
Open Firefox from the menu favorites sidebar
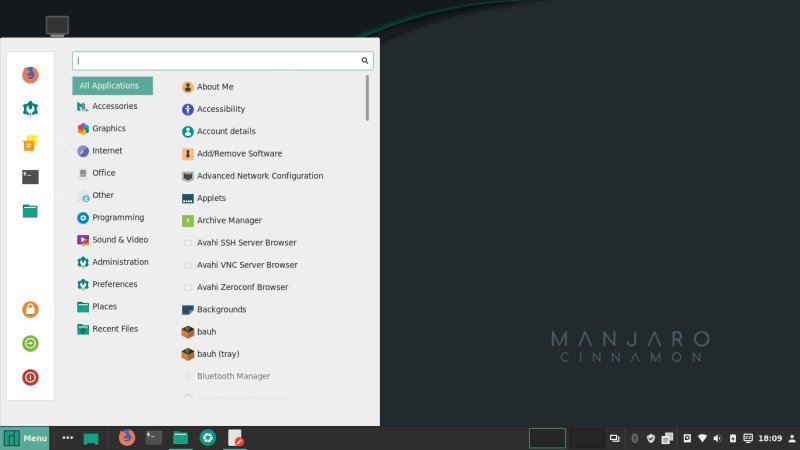click(x=30, y=75)
